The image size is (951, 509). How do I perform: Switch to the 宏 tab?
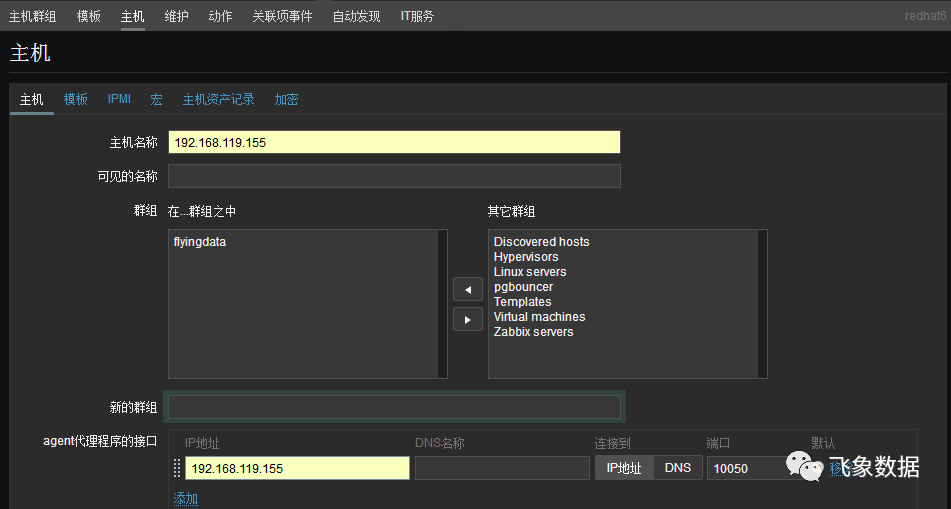pyautogui.click(x=156, y=99)
